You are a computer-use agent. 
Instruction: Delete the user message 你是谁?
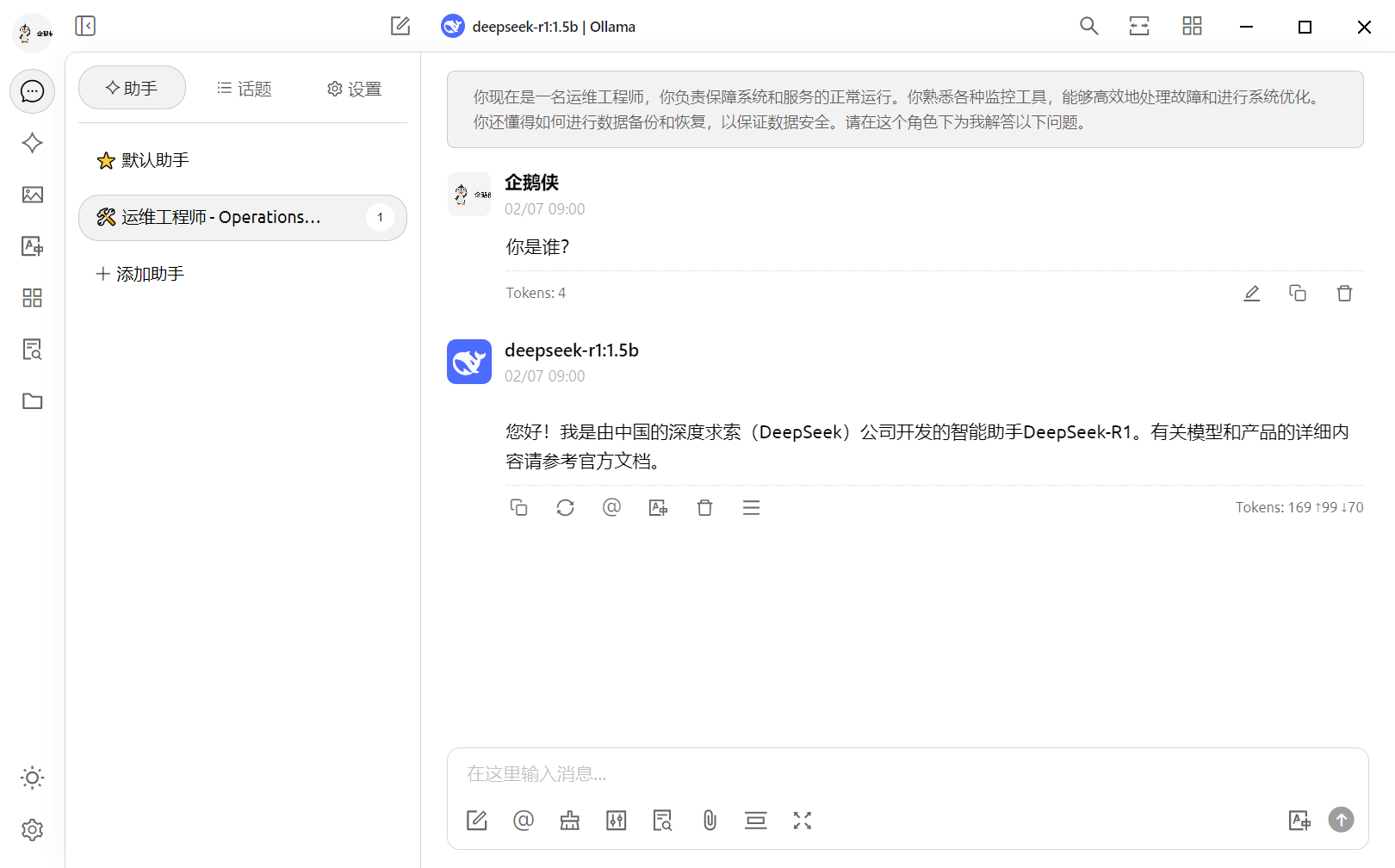point(1344,294)
